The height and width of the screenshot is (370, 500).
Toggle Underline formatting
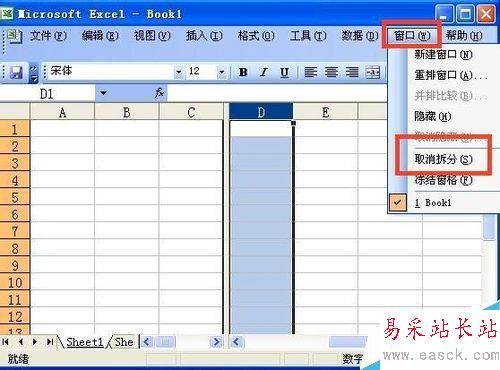(284, 72)
